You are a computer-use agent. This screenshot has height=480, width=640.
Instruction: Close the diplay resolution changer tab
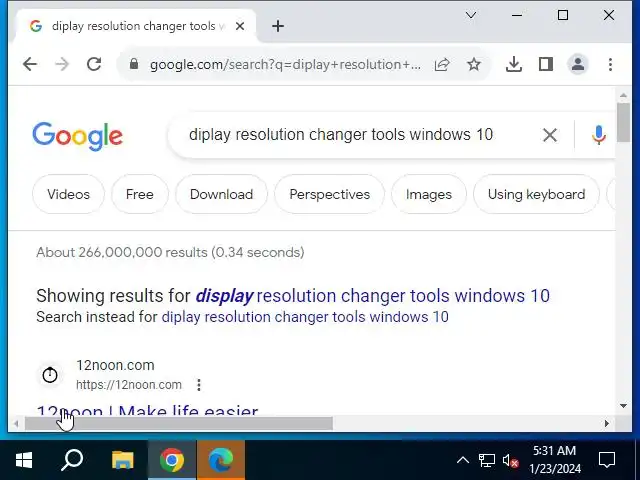240,26
